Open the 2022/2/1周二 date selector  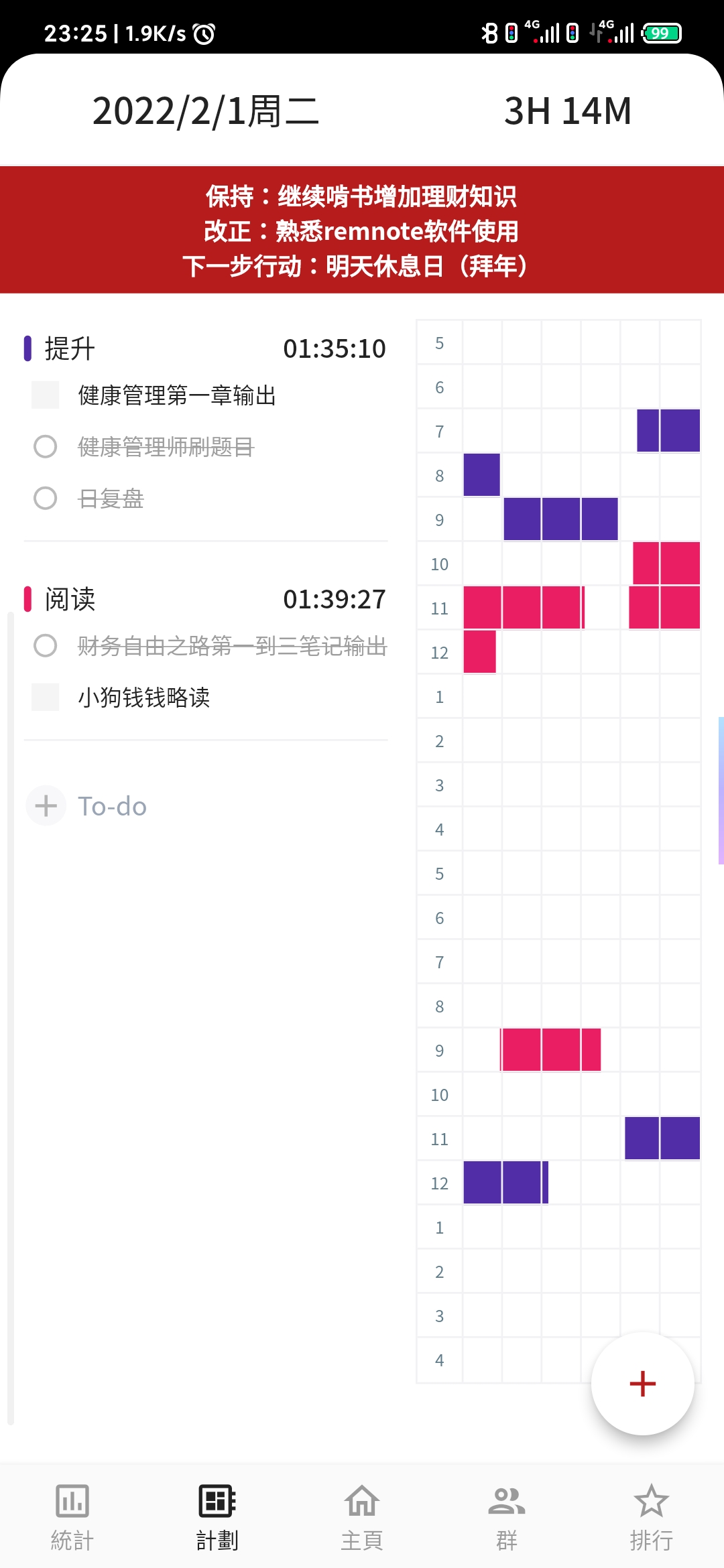(x=205, y=111)
